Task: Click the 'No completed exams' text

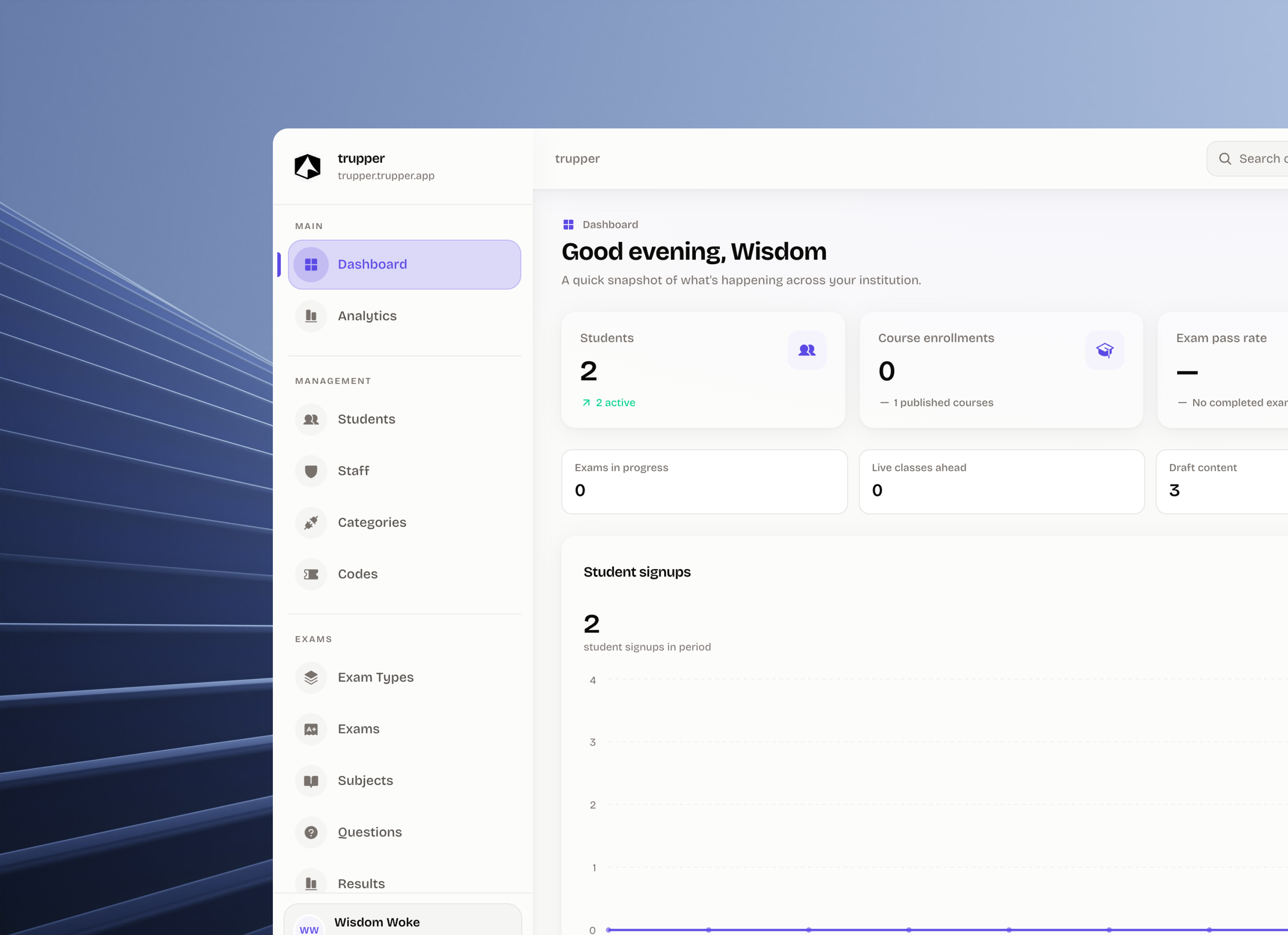Action: 1240,403
